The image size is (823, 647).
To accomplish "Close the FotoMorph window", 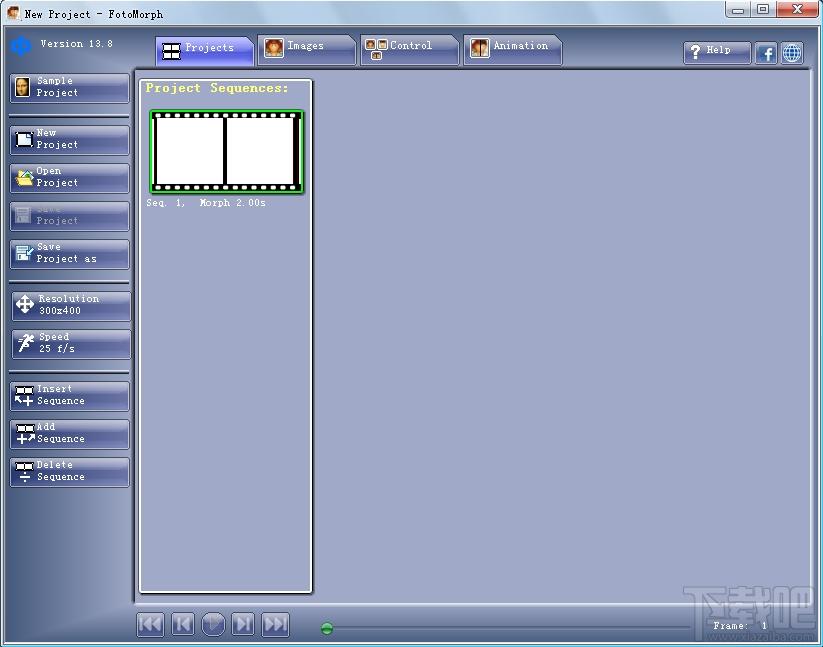I will (798, 9).
